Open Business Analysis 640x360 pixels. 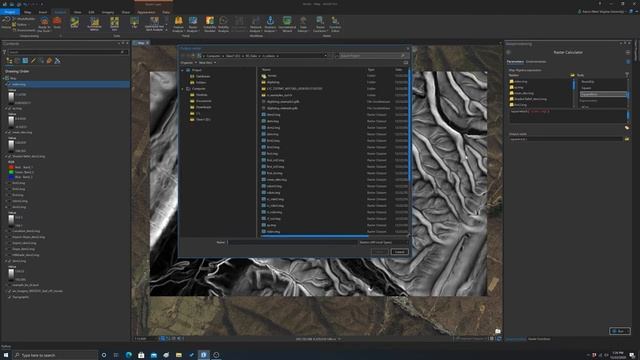pyautogui.click(x=270, y=24)
